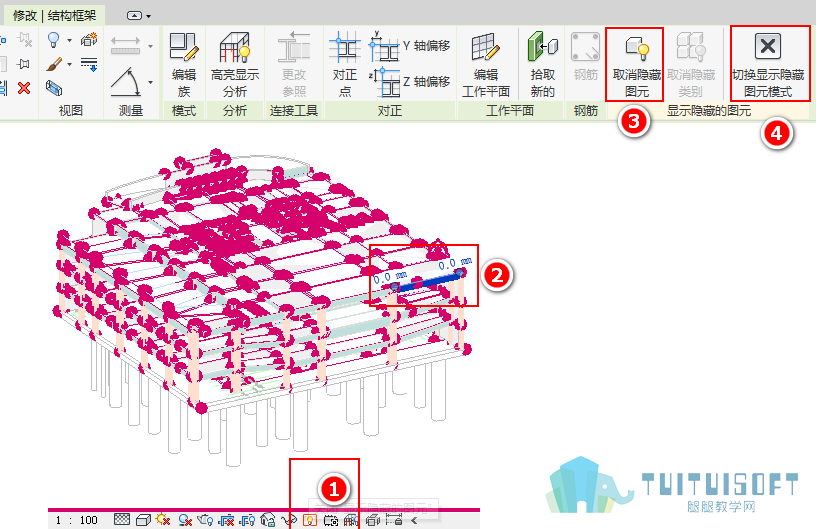Toggle the Show Analytical Model icon
This screenshot has width=819, height=529.
[x=351, y=520]
